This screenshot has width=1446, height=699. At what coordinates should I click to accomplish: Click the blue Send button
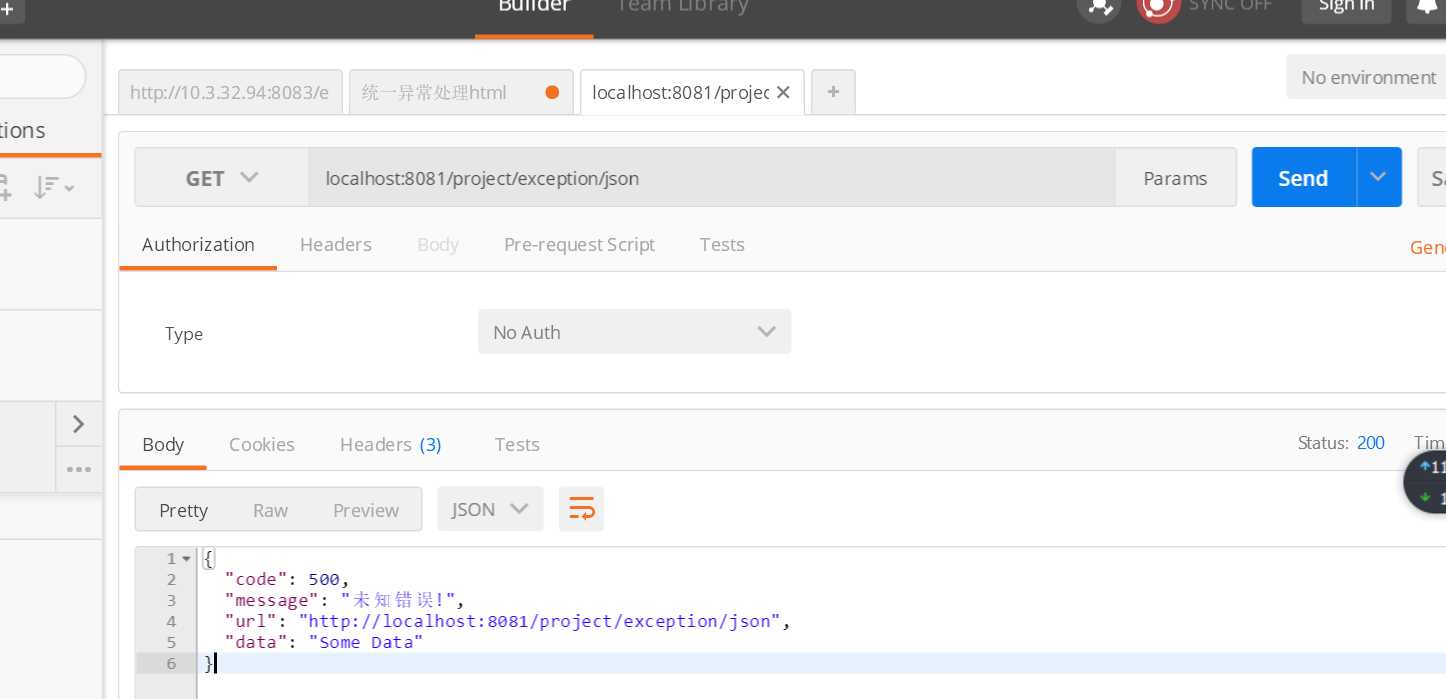[x=1303, y=178]
